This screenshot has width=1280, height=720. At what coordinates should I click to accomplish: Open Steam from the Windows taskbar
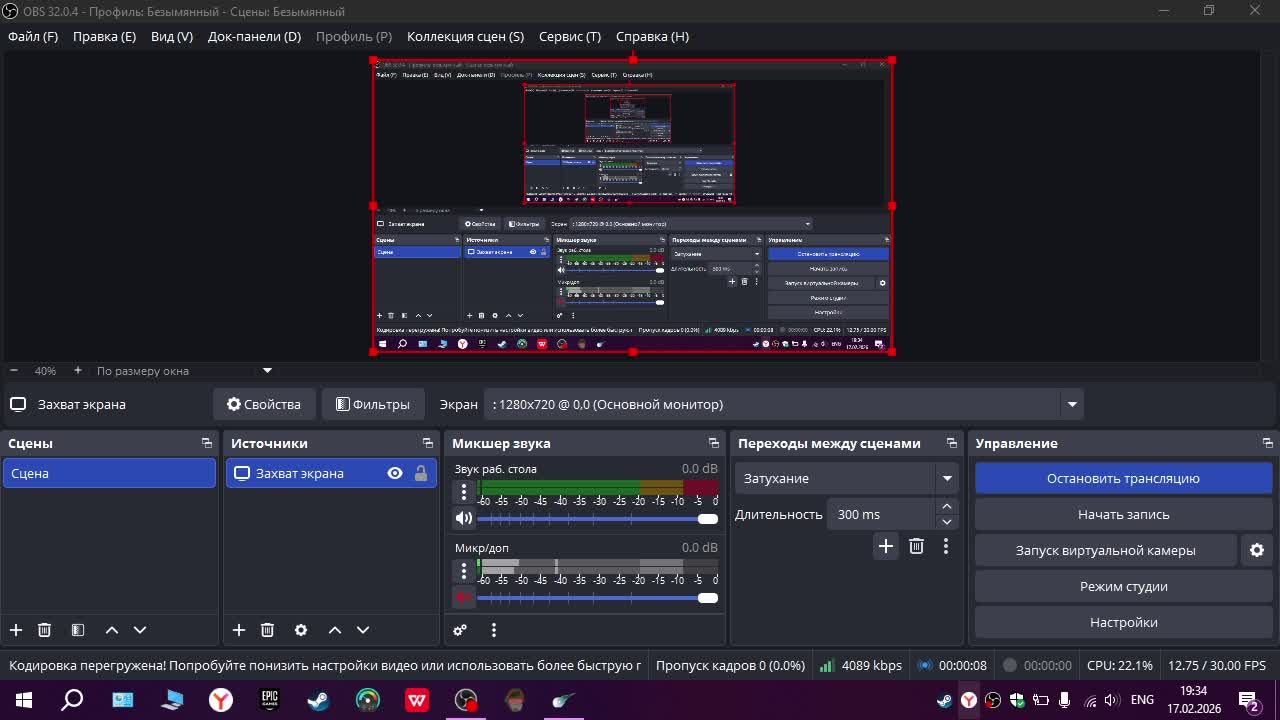click(x=319, y=700)
